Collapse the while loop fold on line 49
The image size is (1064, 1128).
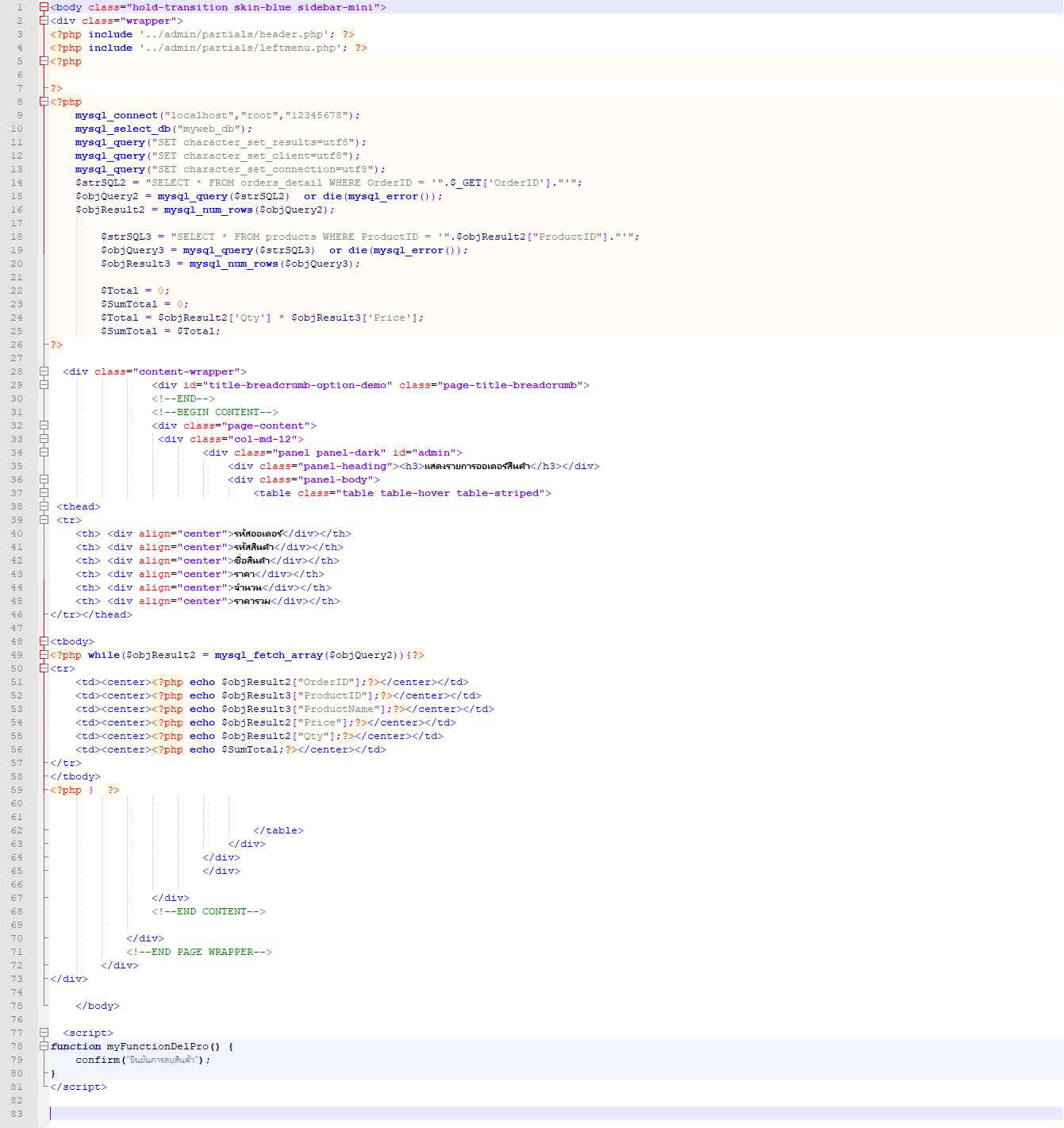pyautogui.click(x=44, y=655)
